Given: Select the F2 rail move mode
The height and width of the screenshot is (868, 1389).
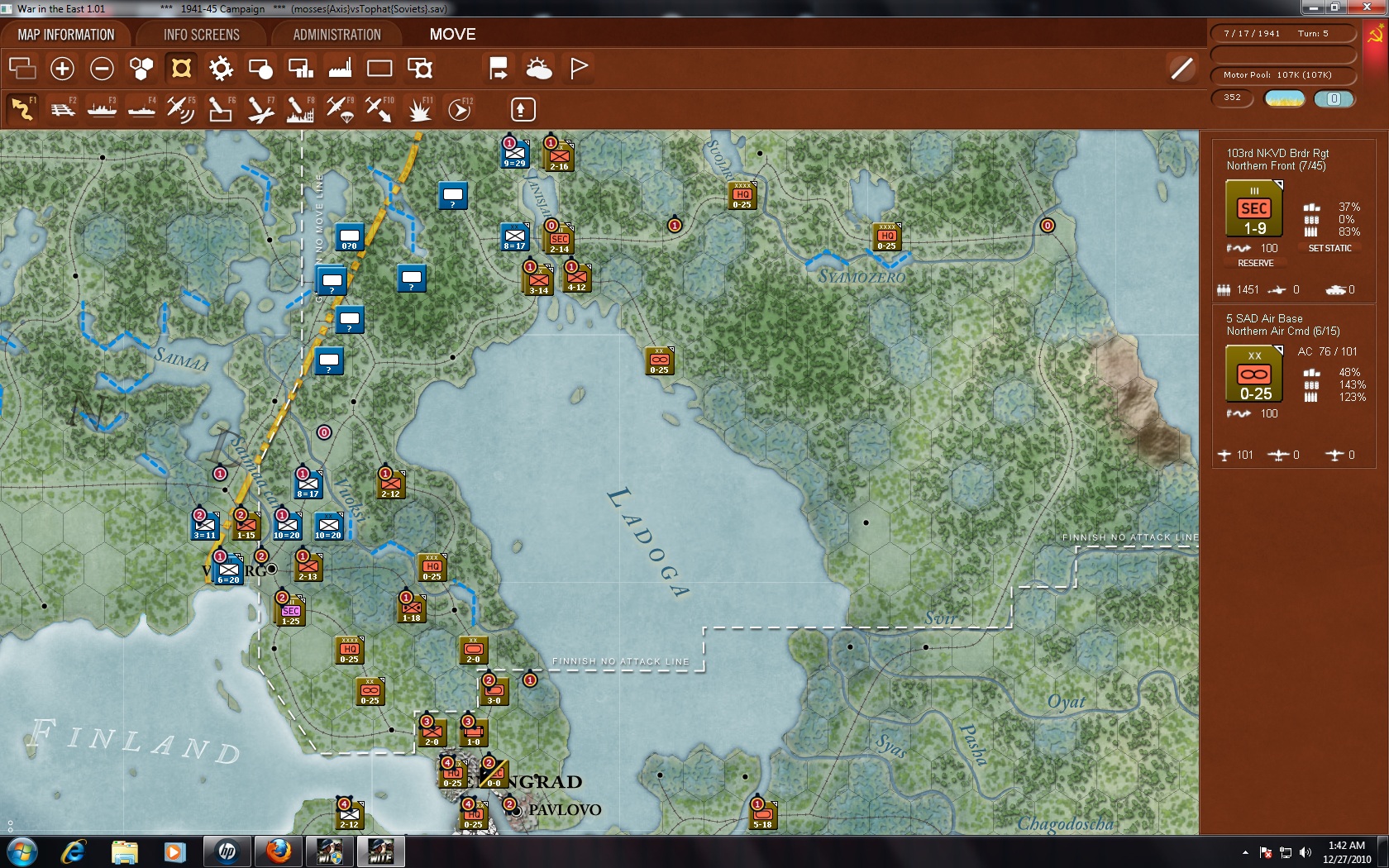Looking at the screenshot, I should (x=62, y=108).
